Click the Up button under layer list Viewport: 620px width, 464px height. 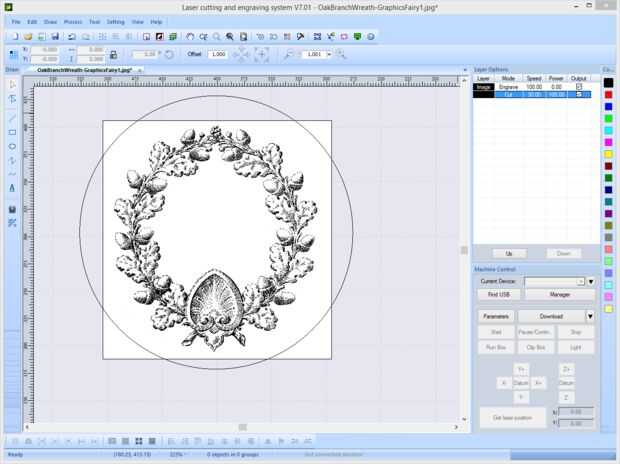(509, 254)
